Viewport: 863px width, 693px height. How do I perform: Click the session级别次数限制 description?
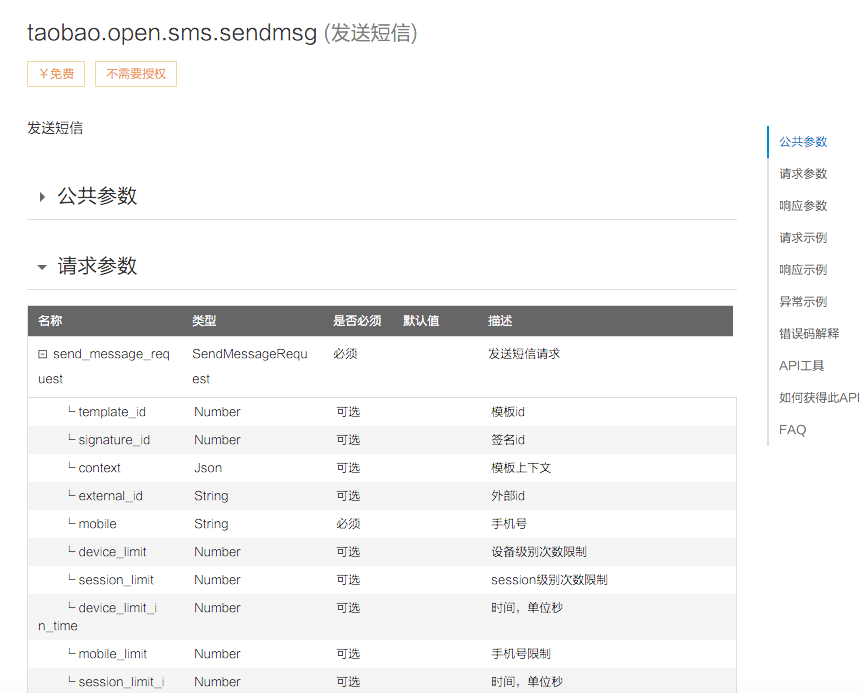pyautogui.click(x=549, y=580)
